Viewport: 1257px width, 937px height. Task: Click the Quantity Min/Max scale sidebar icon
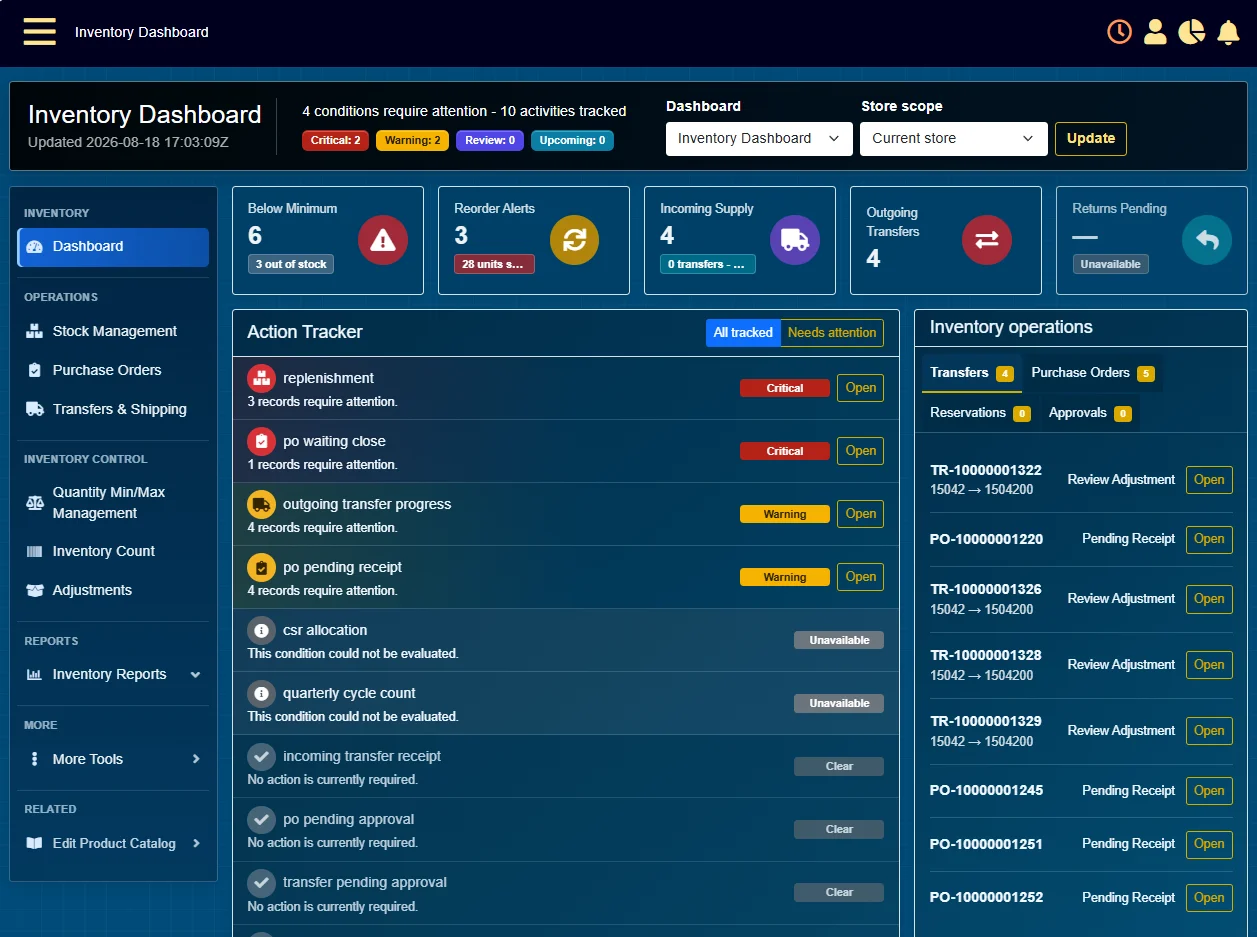(x=35, y=502)
